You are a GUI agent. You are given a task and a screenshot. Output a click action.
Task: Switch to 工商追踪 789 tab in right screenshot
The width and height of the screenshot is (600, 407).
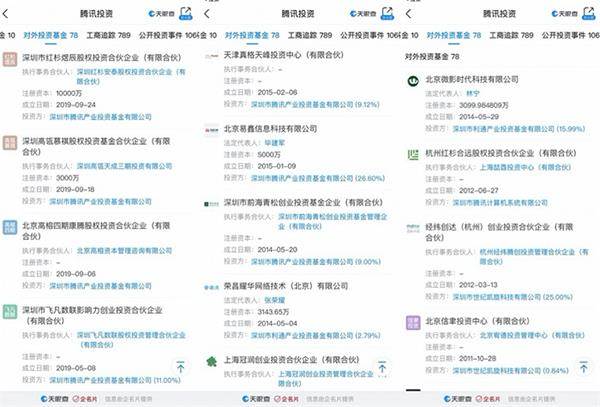click(x=512, y=35)
